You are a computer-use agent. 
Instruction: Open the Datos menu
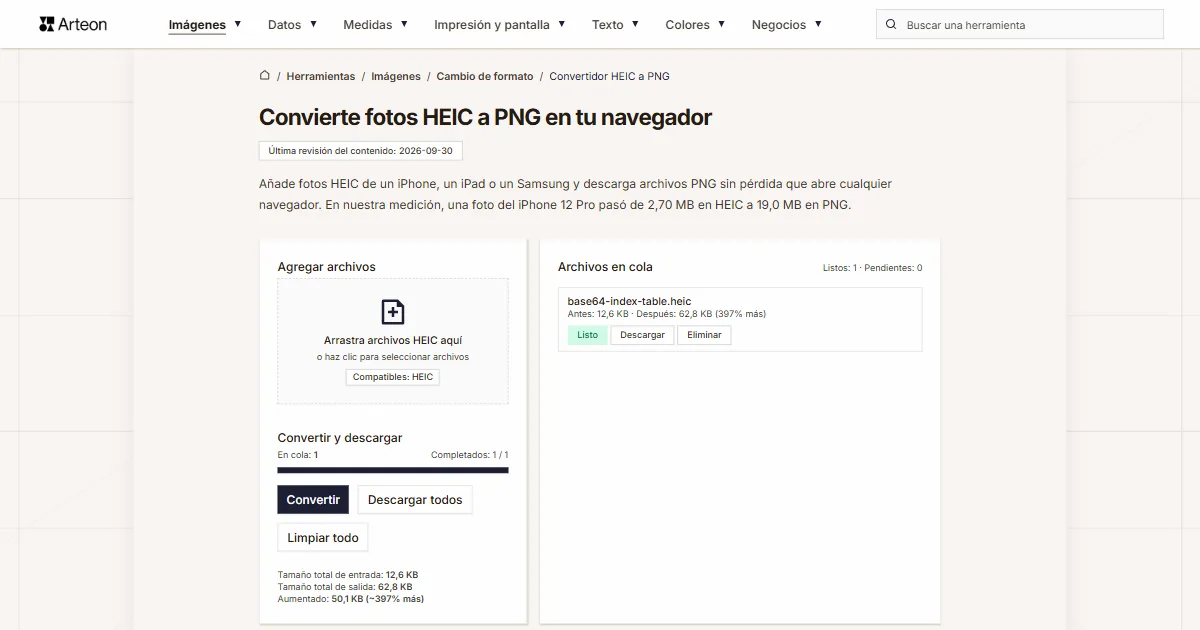pos(293,24)
